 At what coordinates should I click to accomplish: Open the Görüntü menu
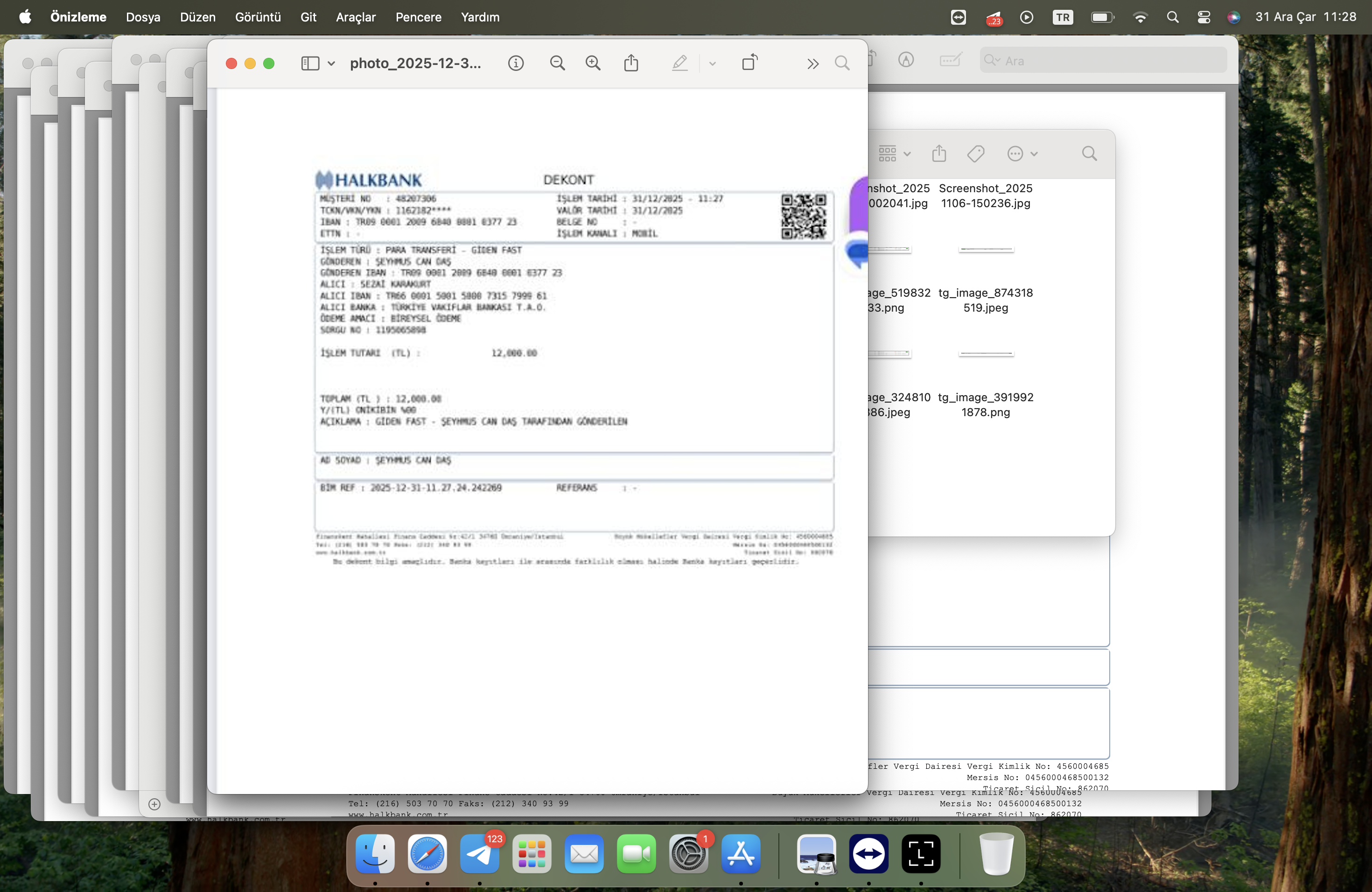[x=258, y=17]
